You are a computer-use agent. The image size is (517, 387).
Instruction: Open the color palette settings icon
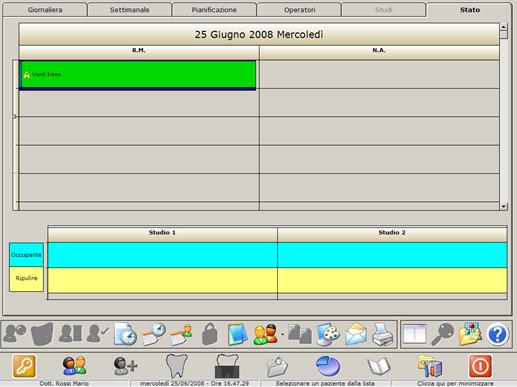pos(328,334)
